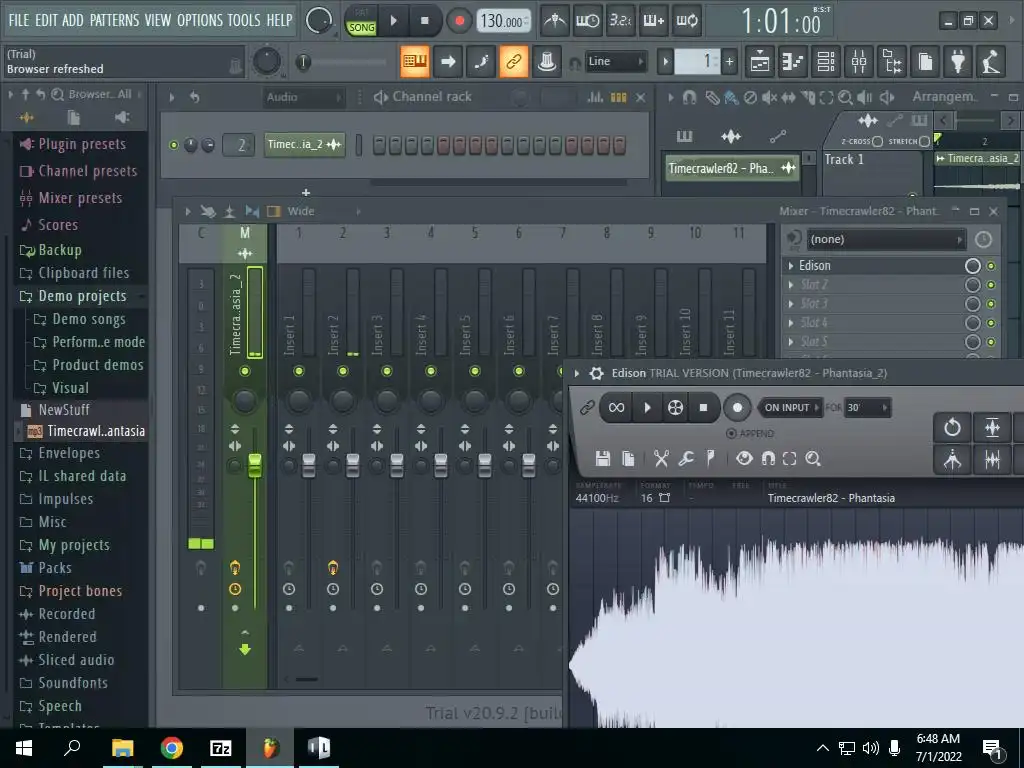Open the TOOLS menu
1024x768 pixels.
pyautogui.click(x=244, y=20)
